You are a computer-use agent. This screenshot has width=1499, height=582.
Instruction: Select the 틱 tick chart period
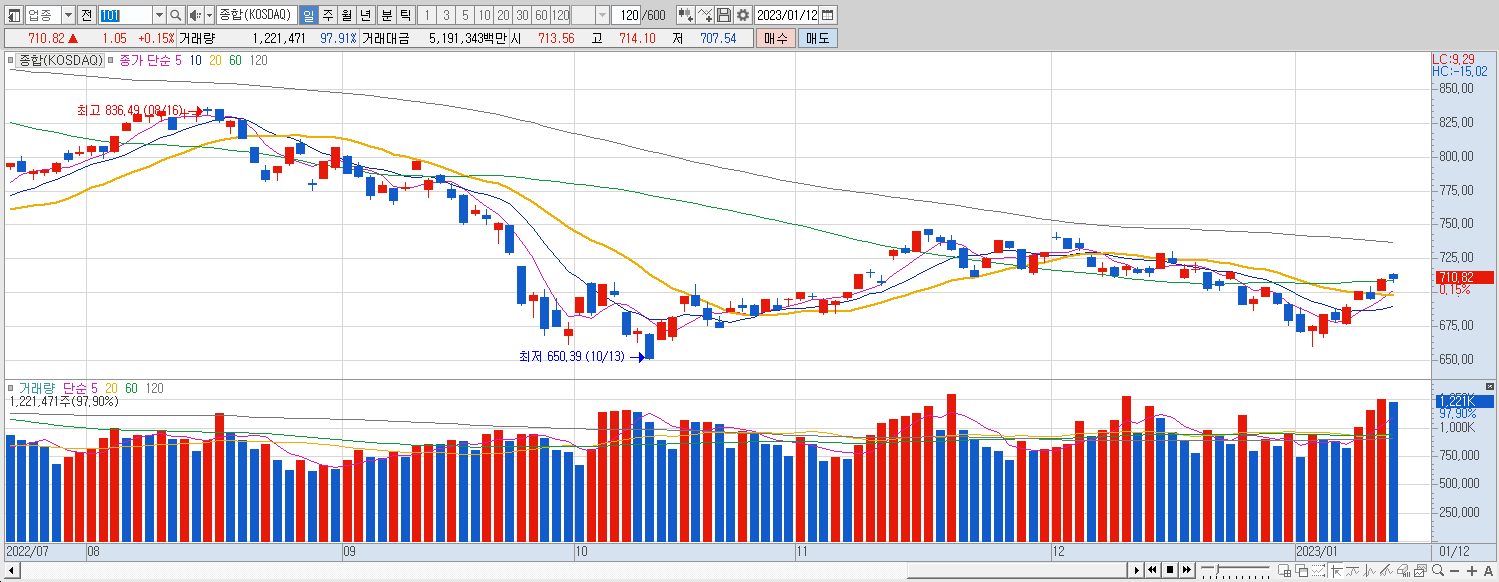405,15
